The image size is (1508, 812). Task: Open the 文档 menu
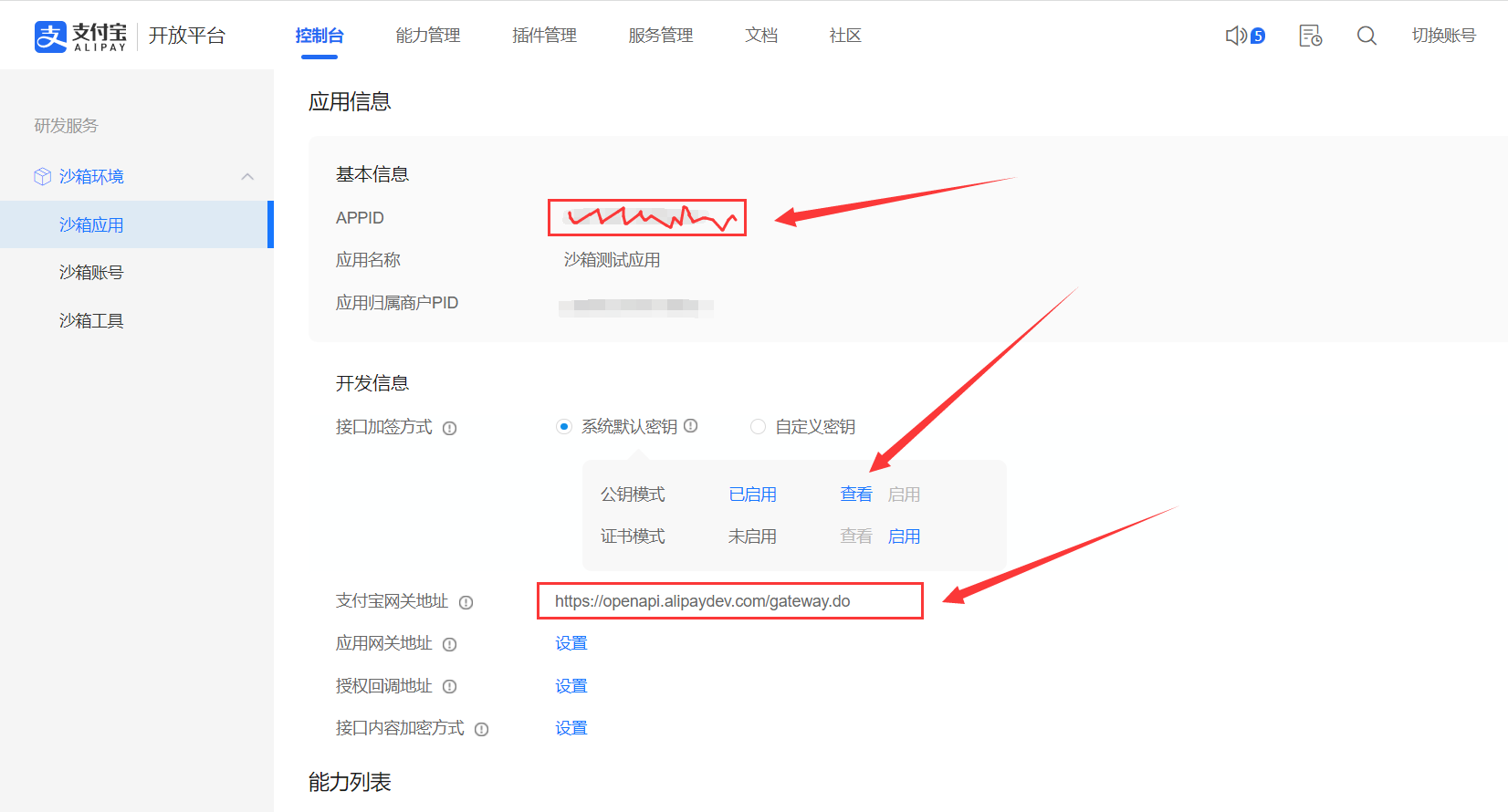pos(761,36)
